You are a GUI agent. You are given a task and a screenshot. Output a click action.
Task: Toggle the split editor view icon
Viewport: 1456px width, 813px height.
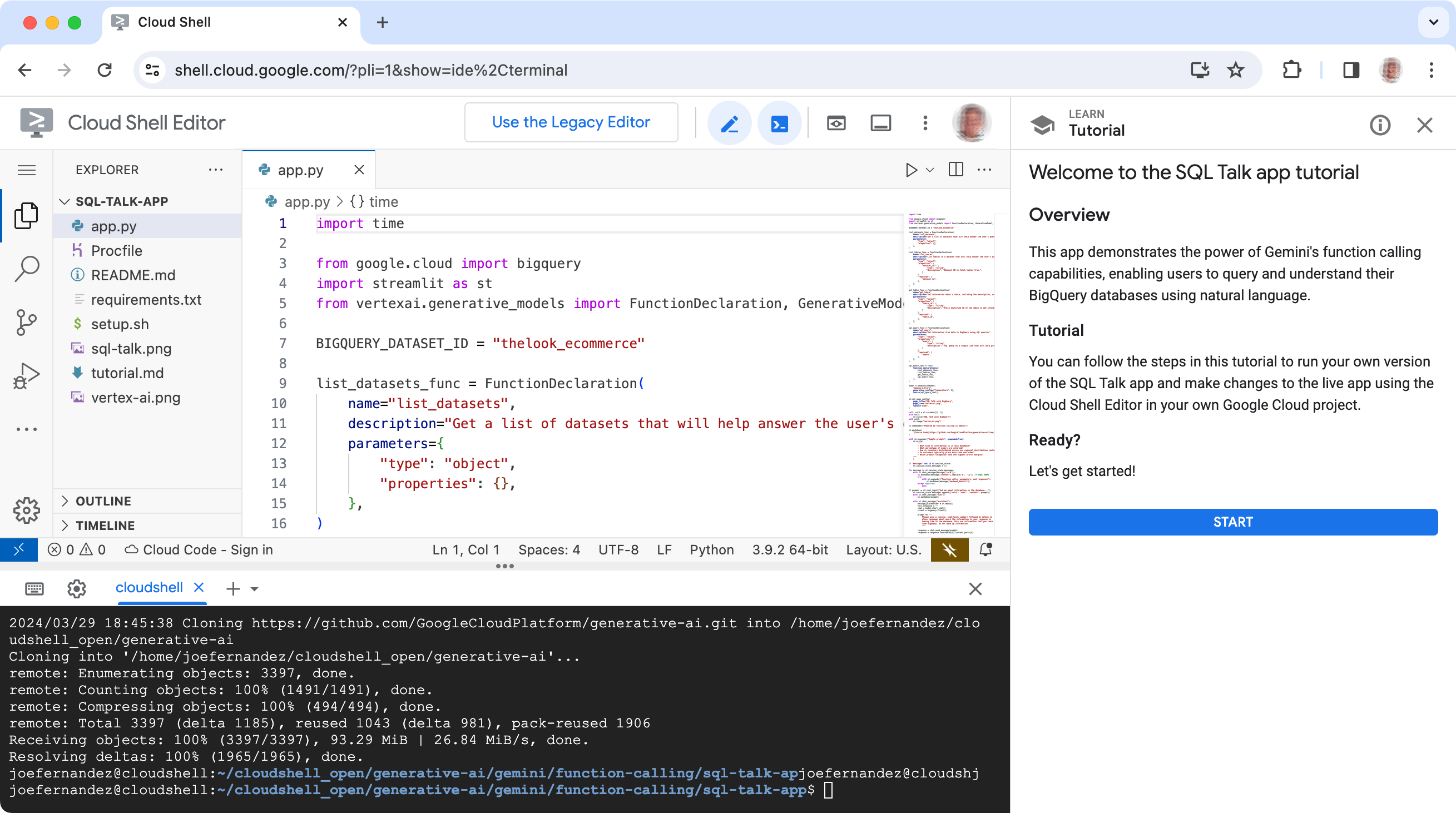[x=956, y=169]
